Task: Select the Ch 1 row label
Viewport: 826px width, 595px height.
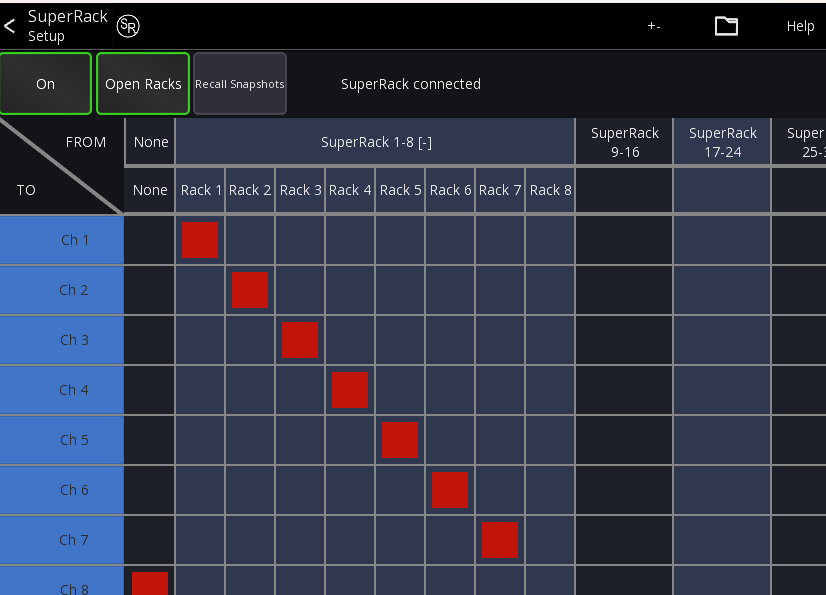Action: point(62,240)
